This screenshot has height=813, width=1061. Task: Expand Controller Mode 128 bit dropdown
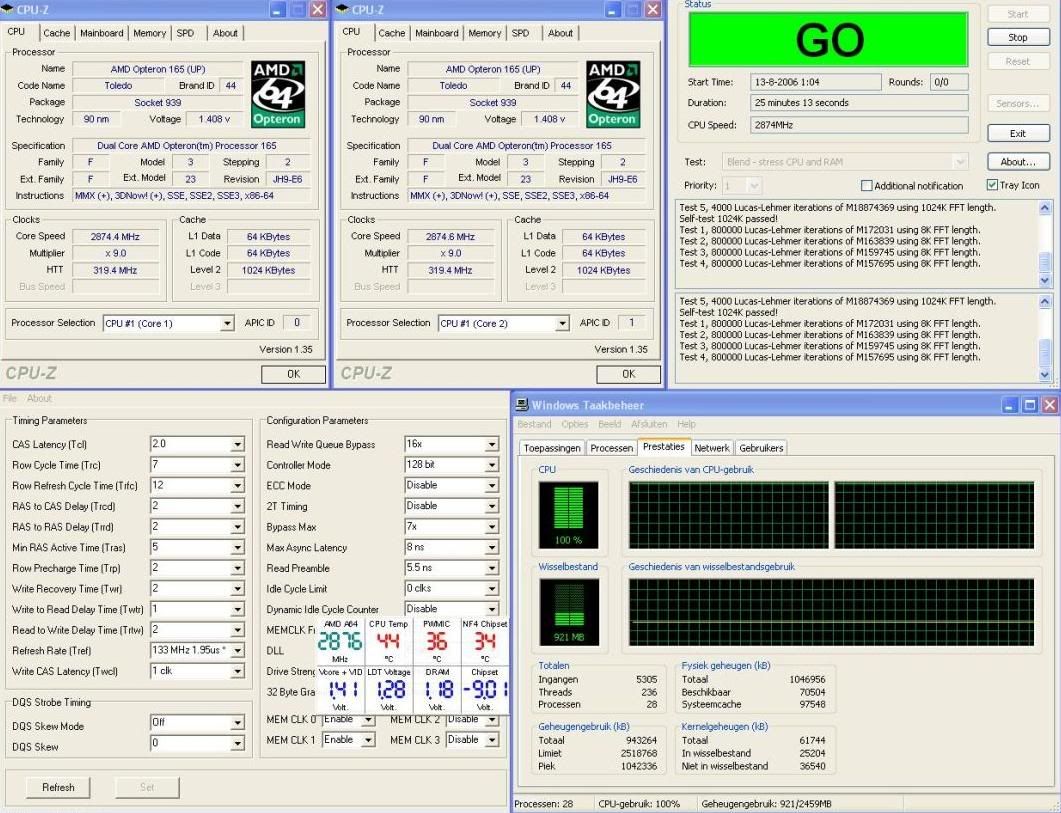click(492, 466)
